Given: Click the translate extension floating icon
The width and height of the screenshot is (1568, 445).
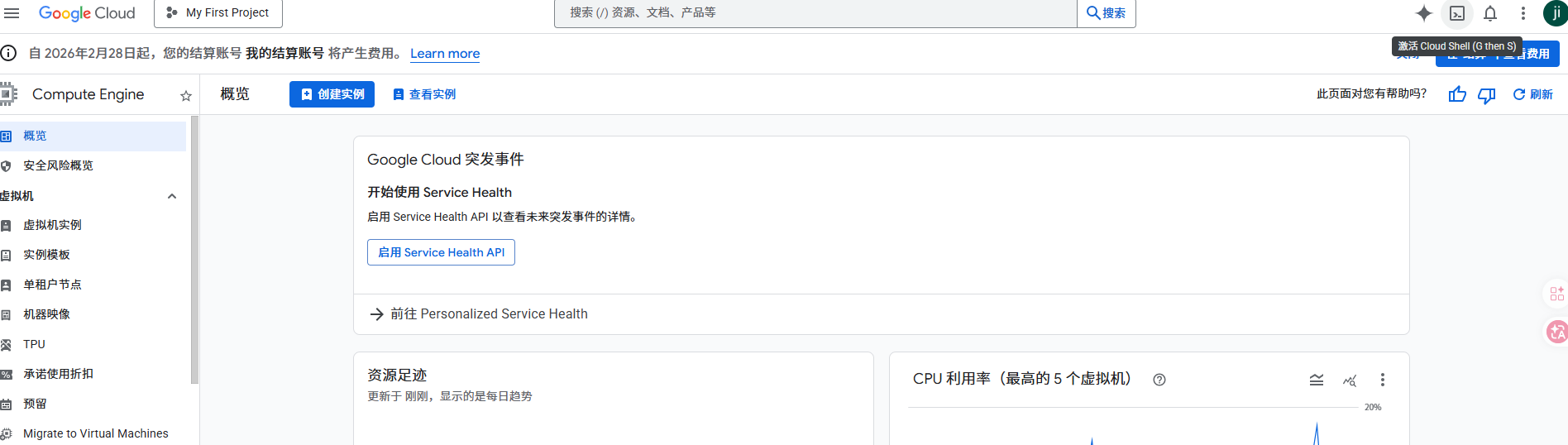Looking at the screenshot, I should (x=1557, y=332).
